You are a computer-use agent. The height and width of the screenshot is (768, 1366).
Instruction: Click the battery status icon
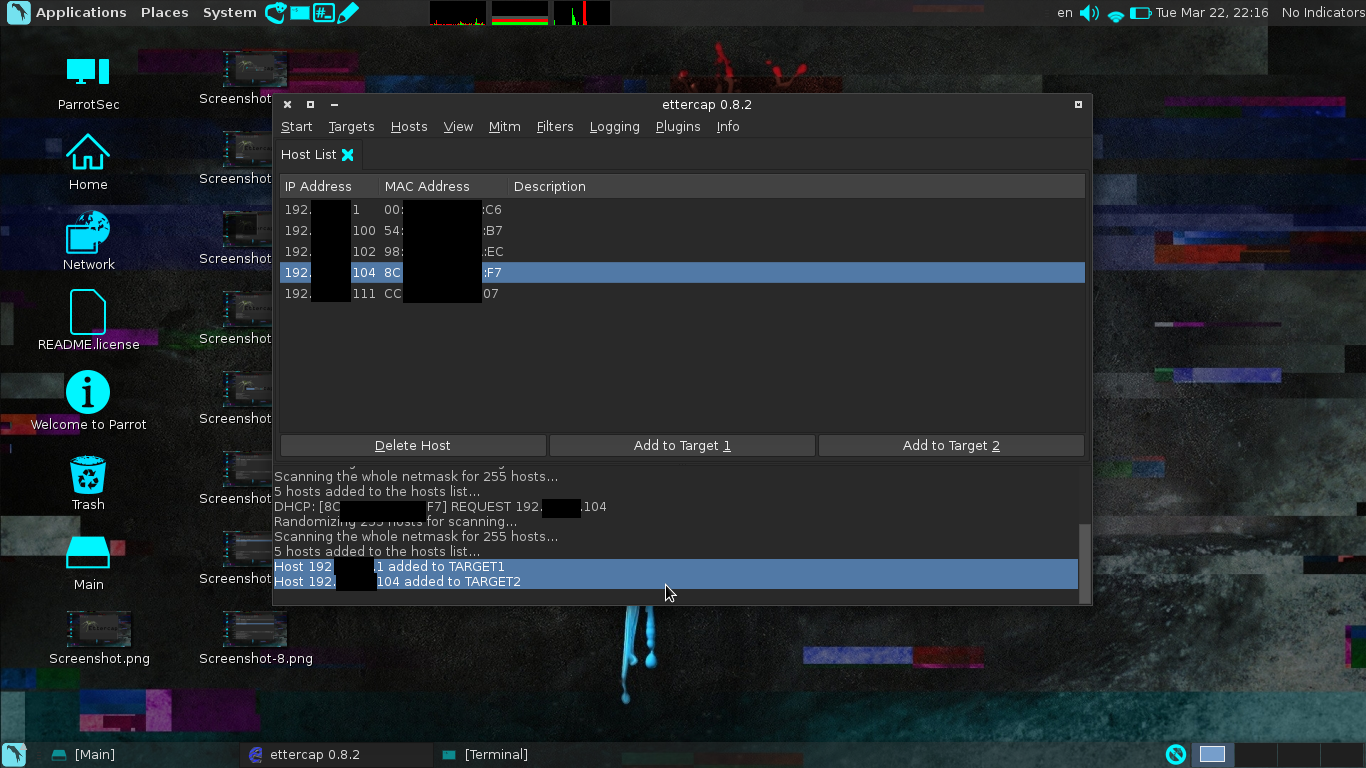(1141, 13)
